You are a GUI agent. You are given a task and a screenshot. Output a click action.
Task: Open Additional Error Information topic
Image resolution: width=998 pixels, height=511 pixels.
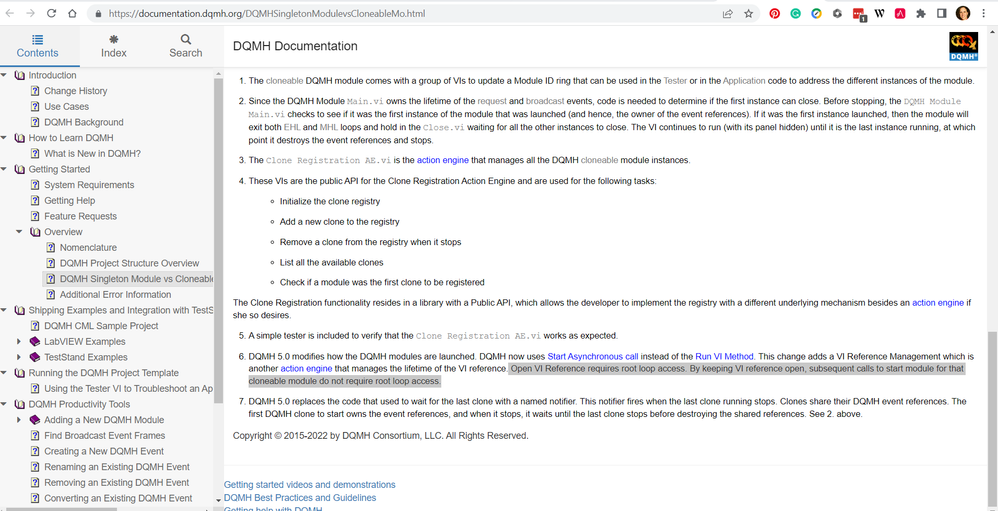coord(115,295)
